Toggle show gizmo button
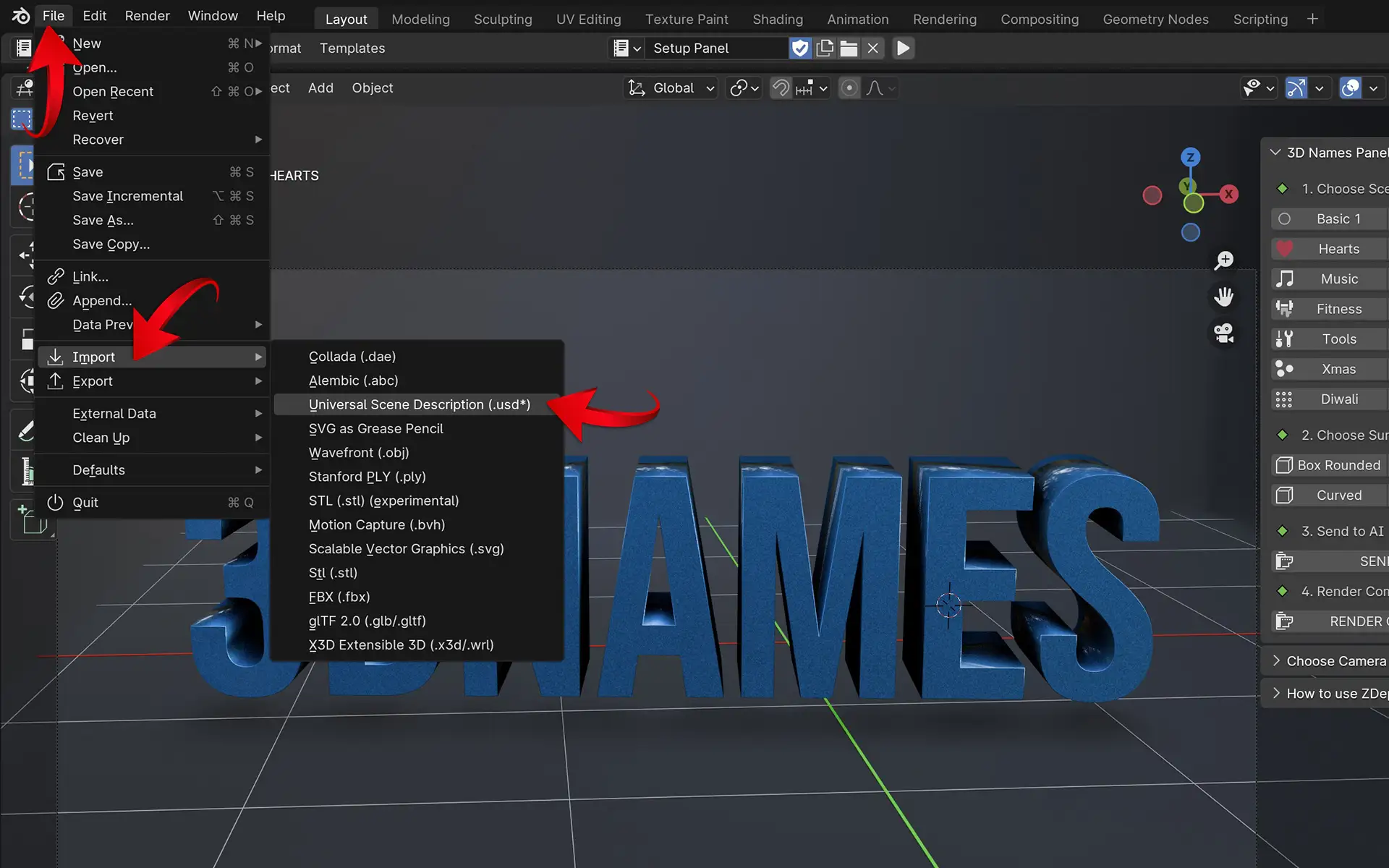 [1296, 88]
